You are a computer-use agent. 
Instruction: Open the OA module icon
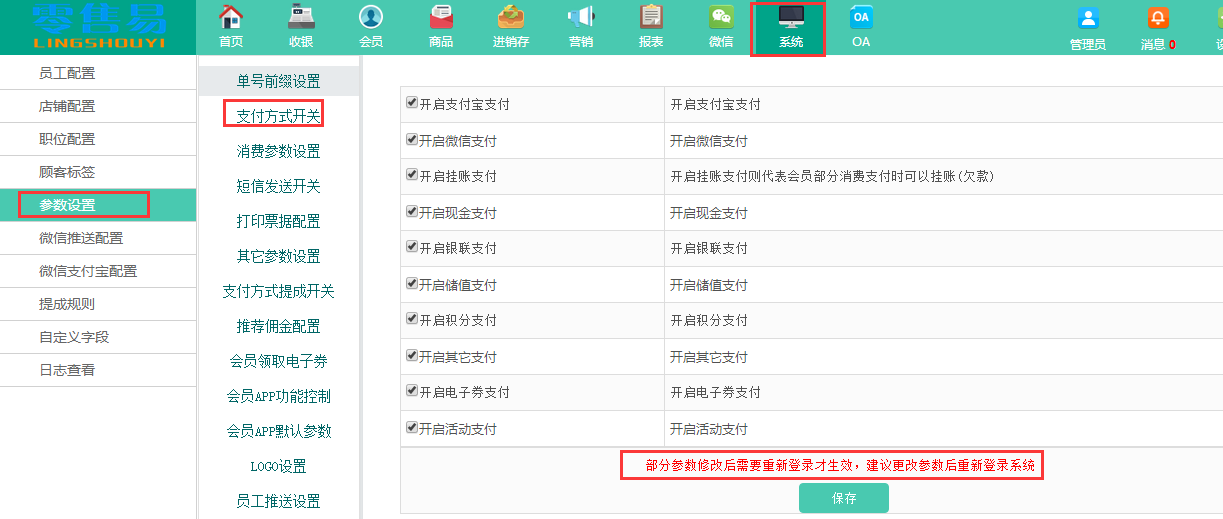tap(861, 18)
